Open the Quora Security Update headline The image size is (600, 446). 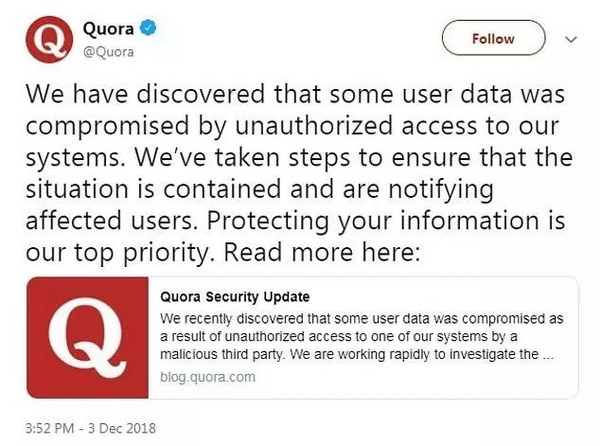[x=235, y=297]
